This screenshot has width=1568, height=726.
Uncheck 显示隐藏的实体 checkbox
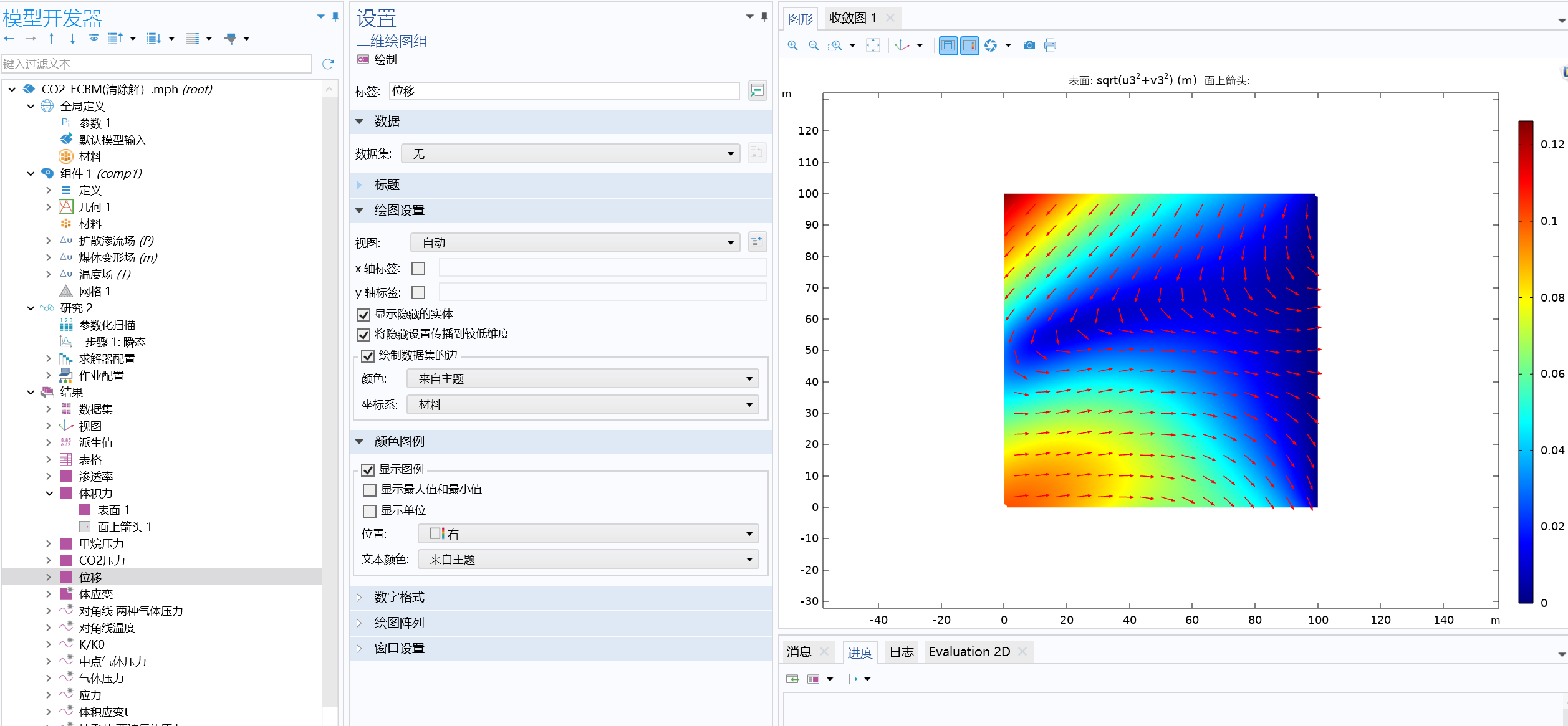363,315
